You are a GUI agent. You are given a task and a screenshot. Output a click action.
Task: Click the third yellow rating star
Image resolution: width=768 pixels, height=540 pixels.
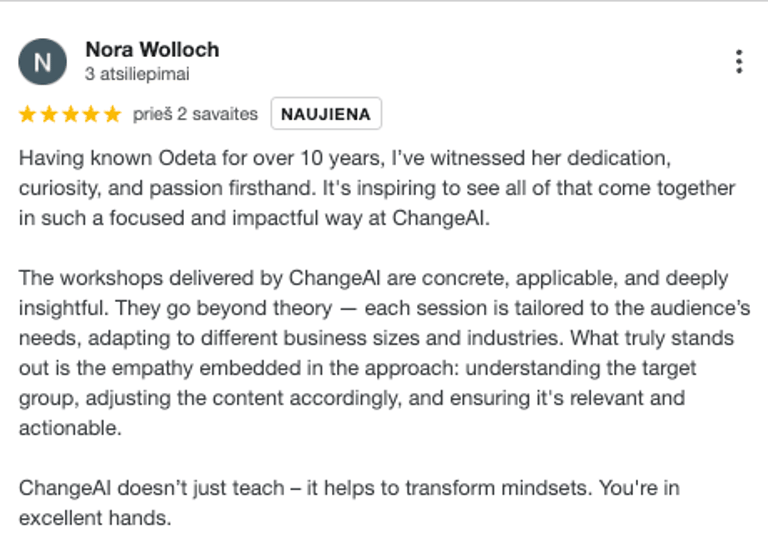click(x=71, y=114)
